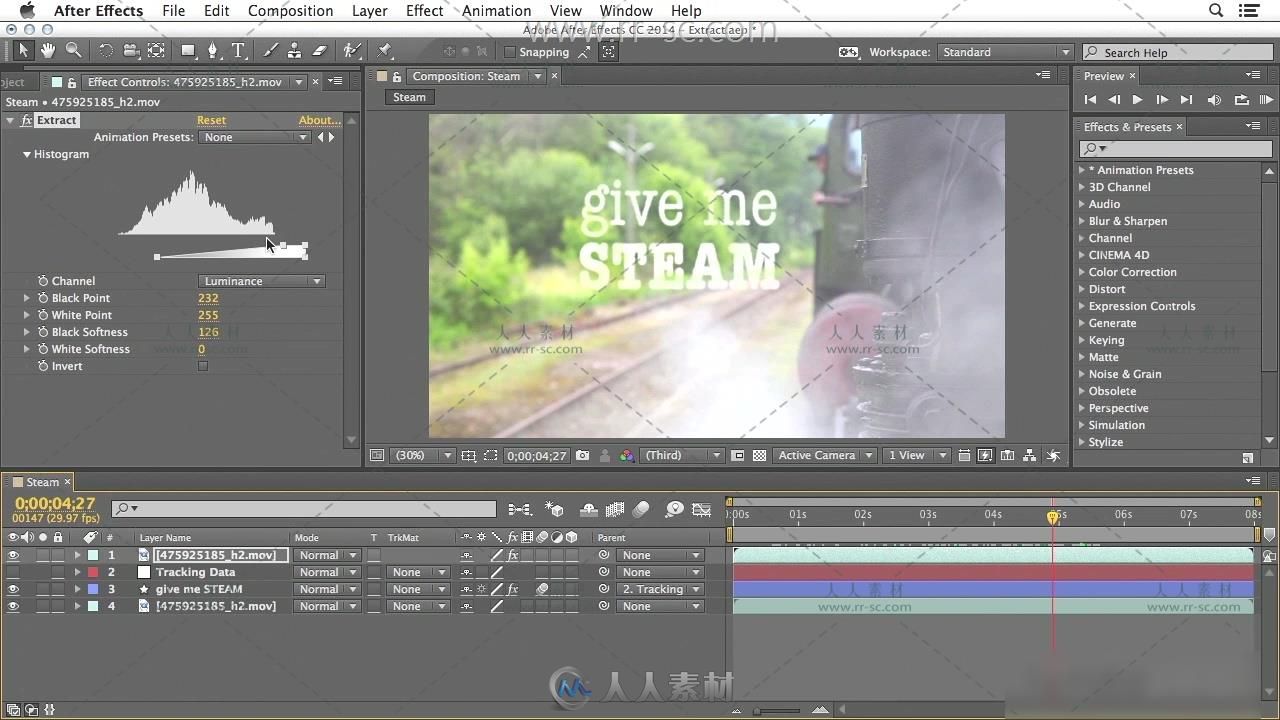Viewport: 1280px width, 720px height.
Task: Enable motion blur for timeline layers
Action: (x=641, y=509)
